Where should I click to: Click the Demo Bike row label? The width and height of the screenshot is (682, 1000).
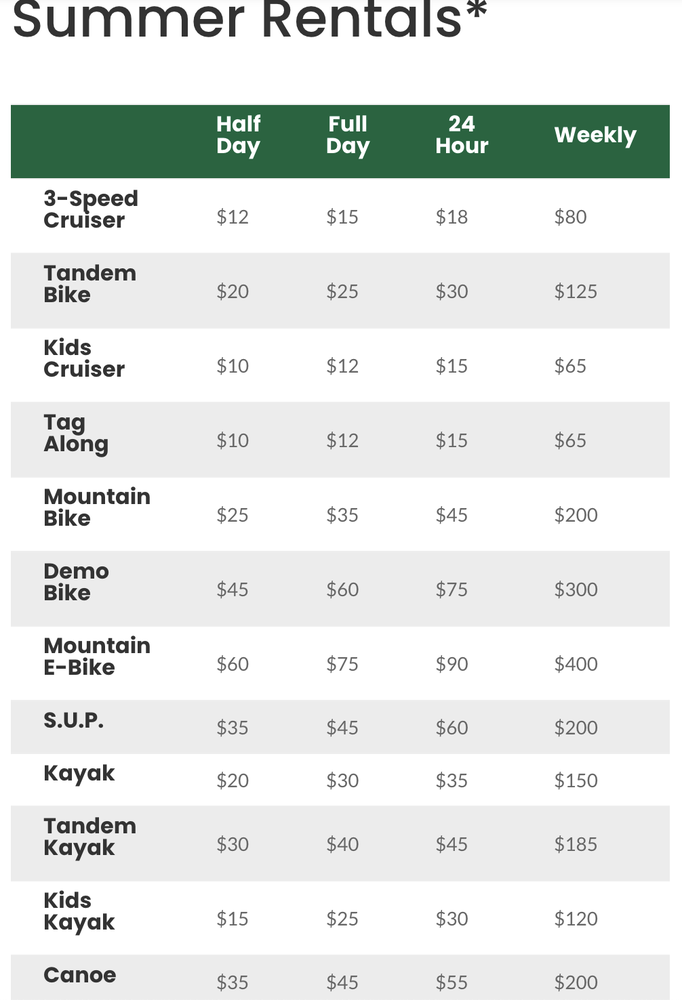tap(76, 582)
